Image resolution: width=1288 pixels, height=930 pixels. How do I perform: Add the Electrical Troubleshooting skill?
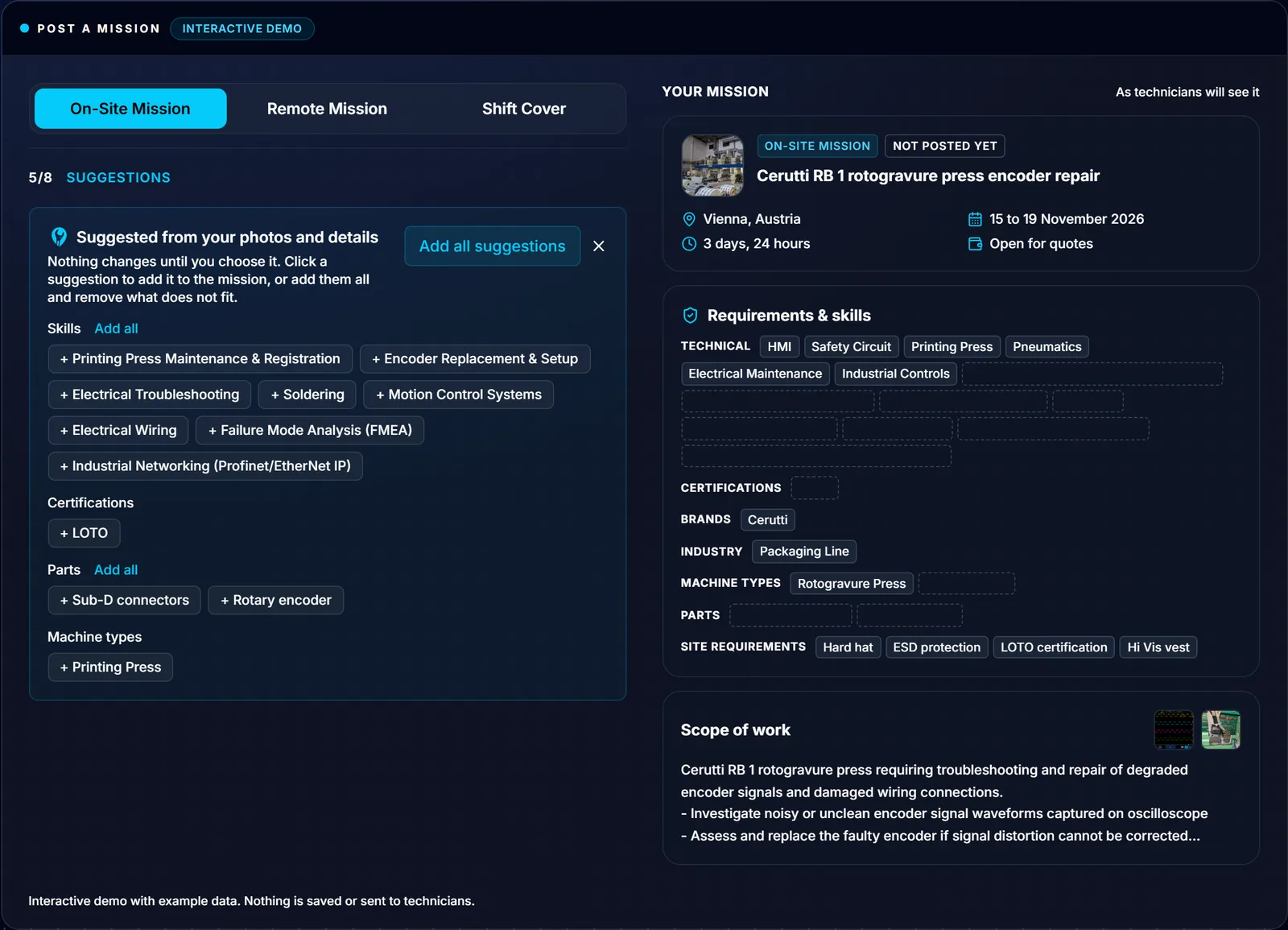tap(150, 395)
